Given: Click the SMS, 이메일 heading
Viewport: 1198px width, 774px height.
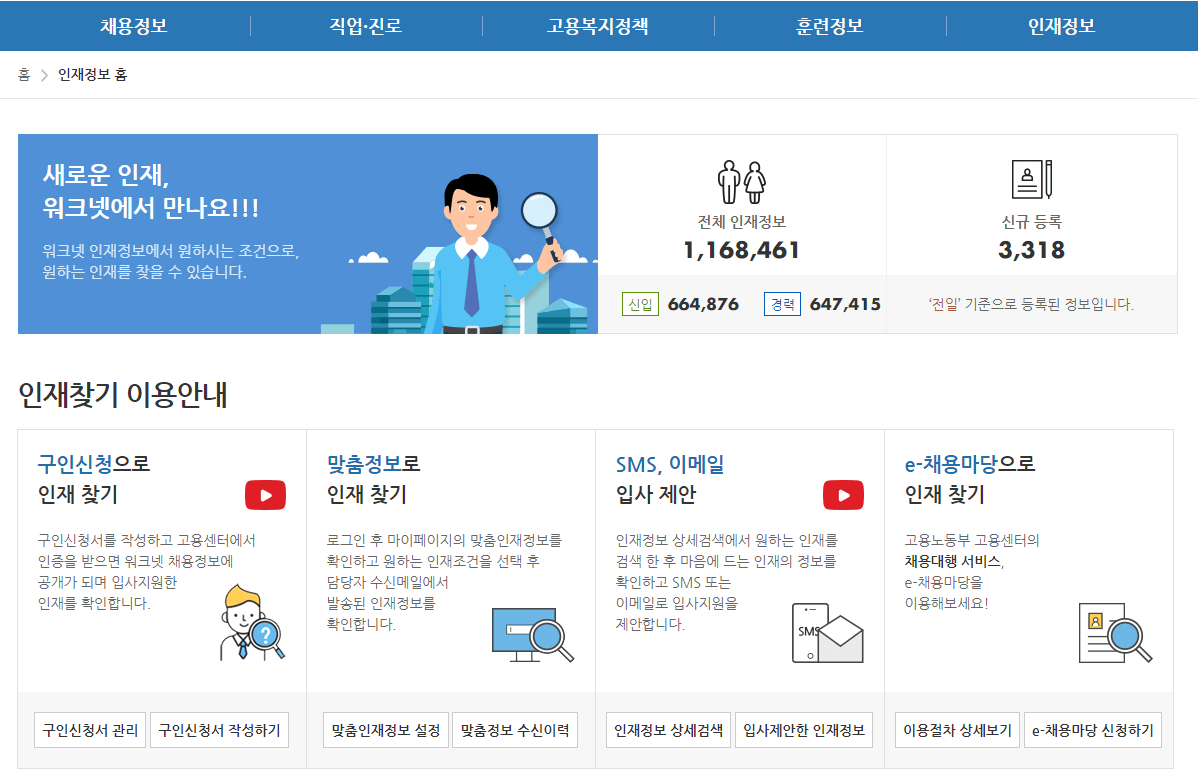Looking at the screenshot, I should (670, 464).
